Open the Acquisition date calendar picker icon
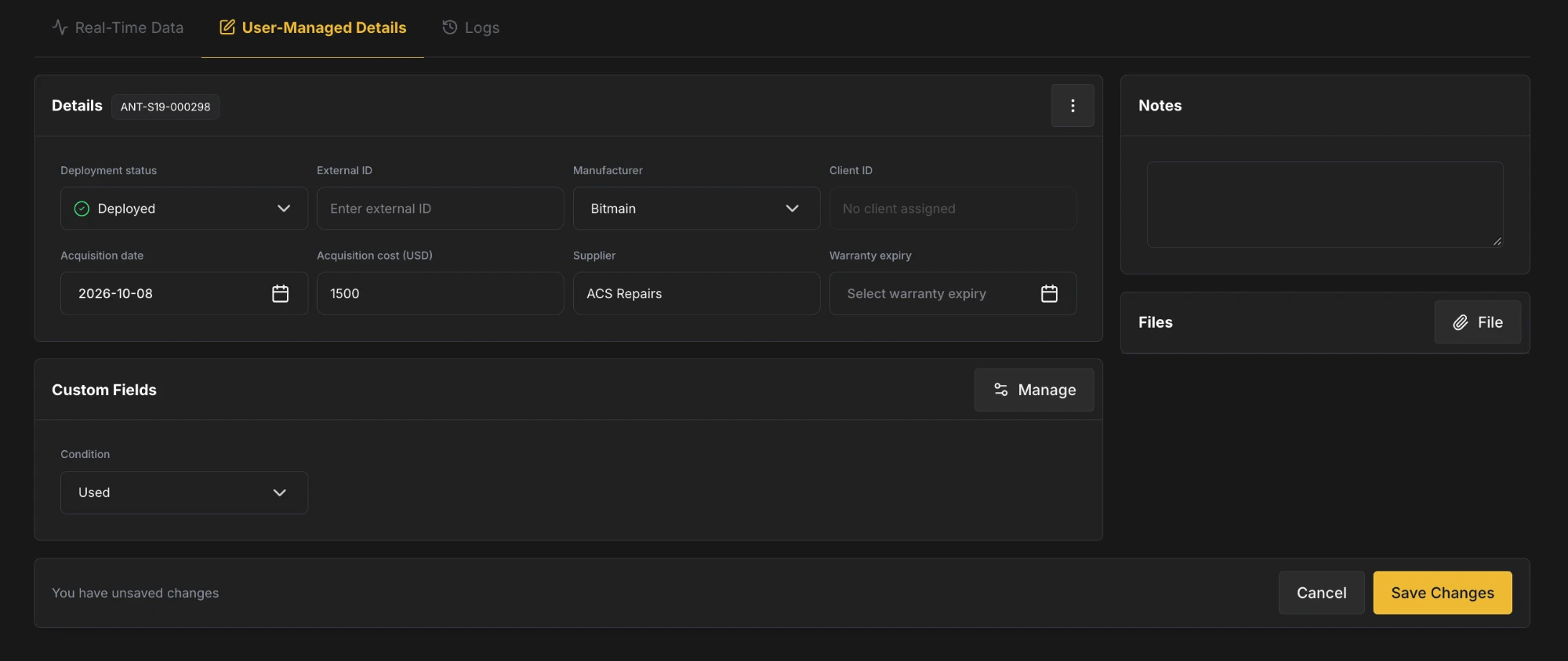1568x661 pixels. pyautogui.click(x=280, y=293)
